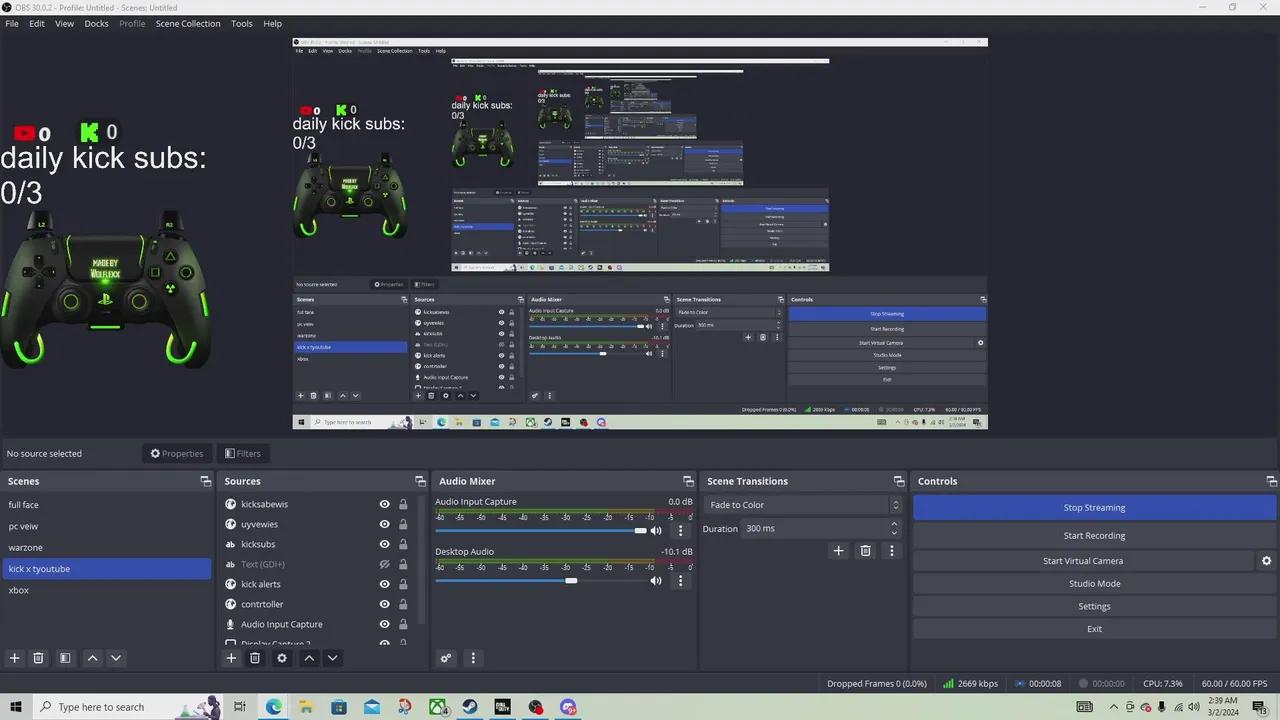Toggle visibility of kick alerts source
This screenshot has height=720, width=1280.
(384, 584)
